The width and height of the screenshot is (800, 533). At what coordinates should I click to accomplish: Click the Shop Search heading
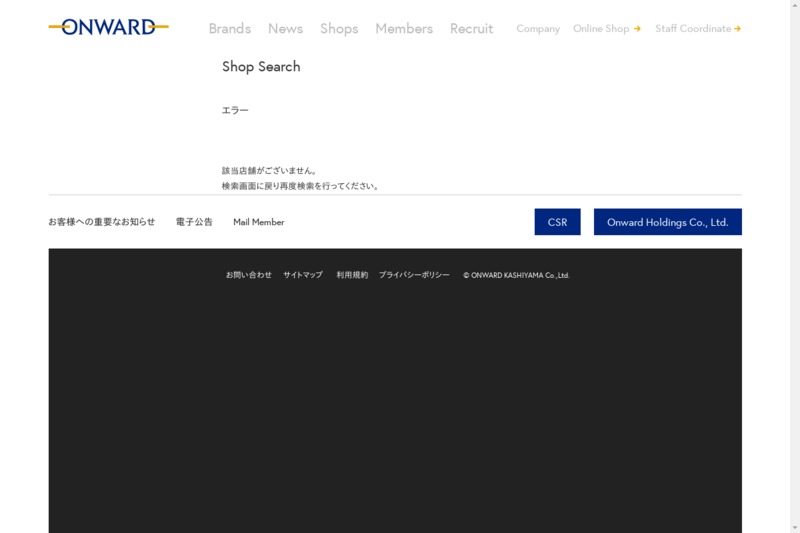[261, 67]
